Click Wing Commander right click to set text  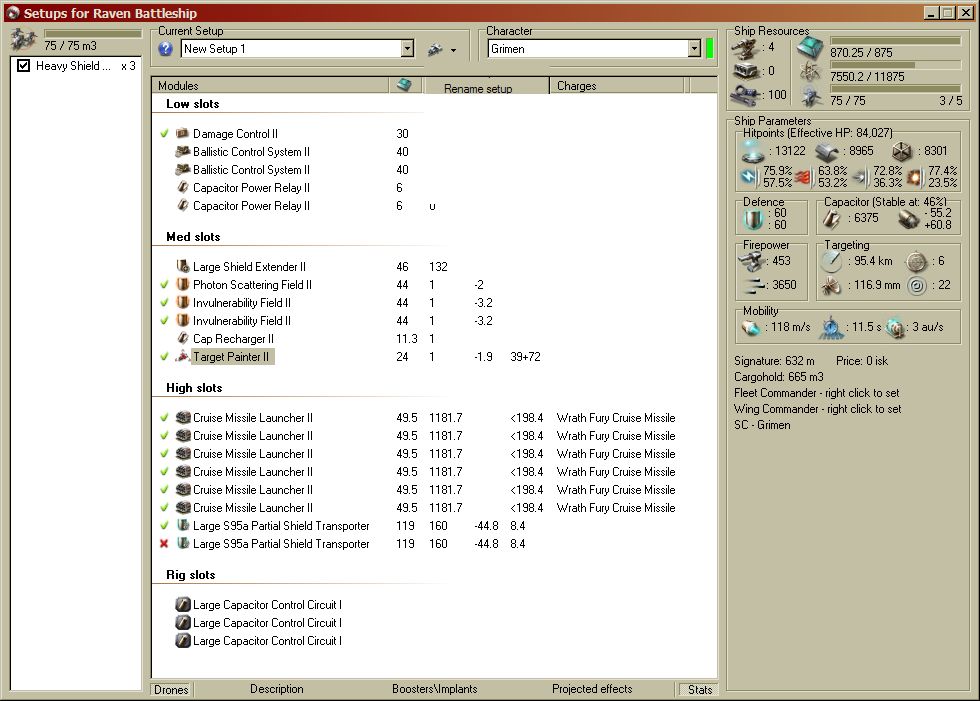point(818,409)
